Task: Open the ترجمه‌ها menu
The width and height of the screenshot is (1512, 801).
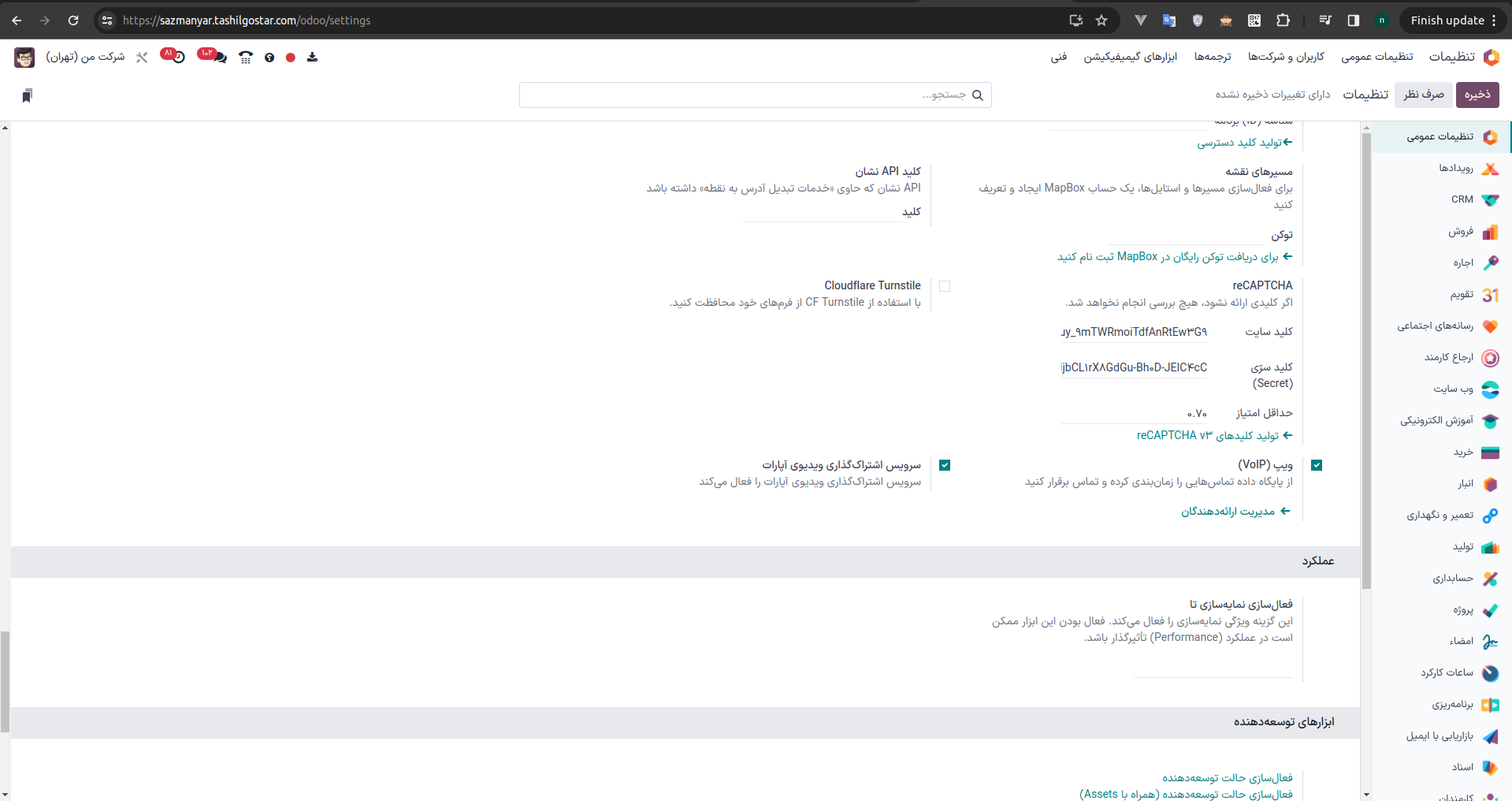Action: point(1213,57)
